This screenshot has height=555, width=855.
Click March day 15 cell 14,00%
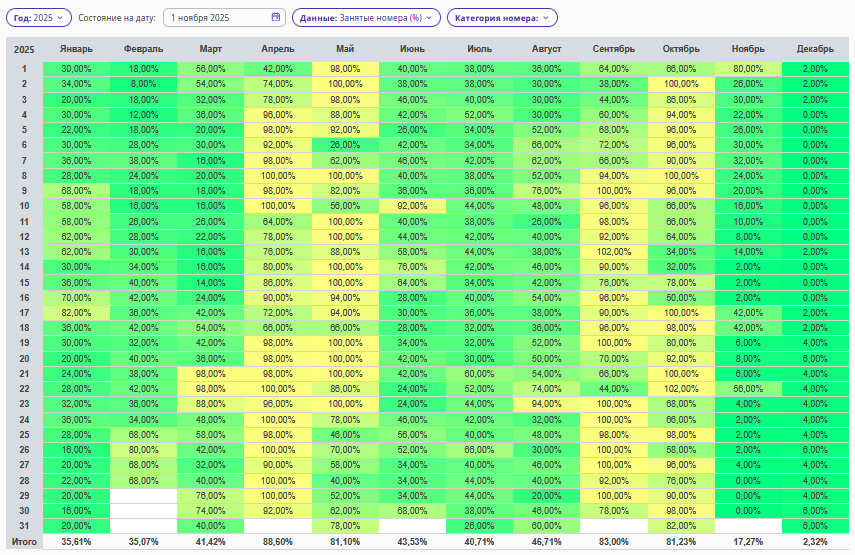point(210,282)
